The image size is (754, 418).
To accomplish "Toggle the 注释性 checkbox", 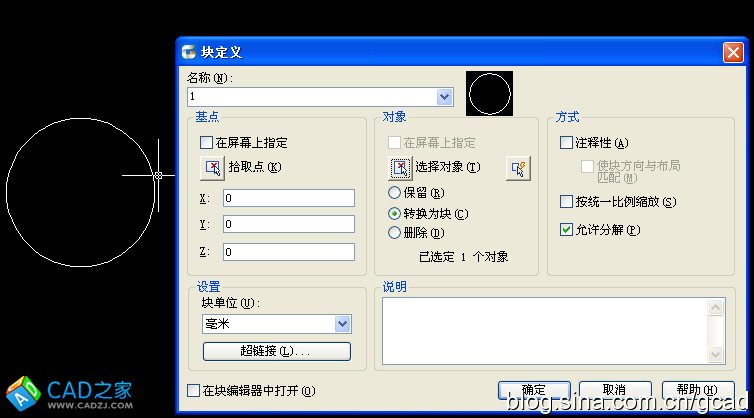I will (x=567, y=143).
